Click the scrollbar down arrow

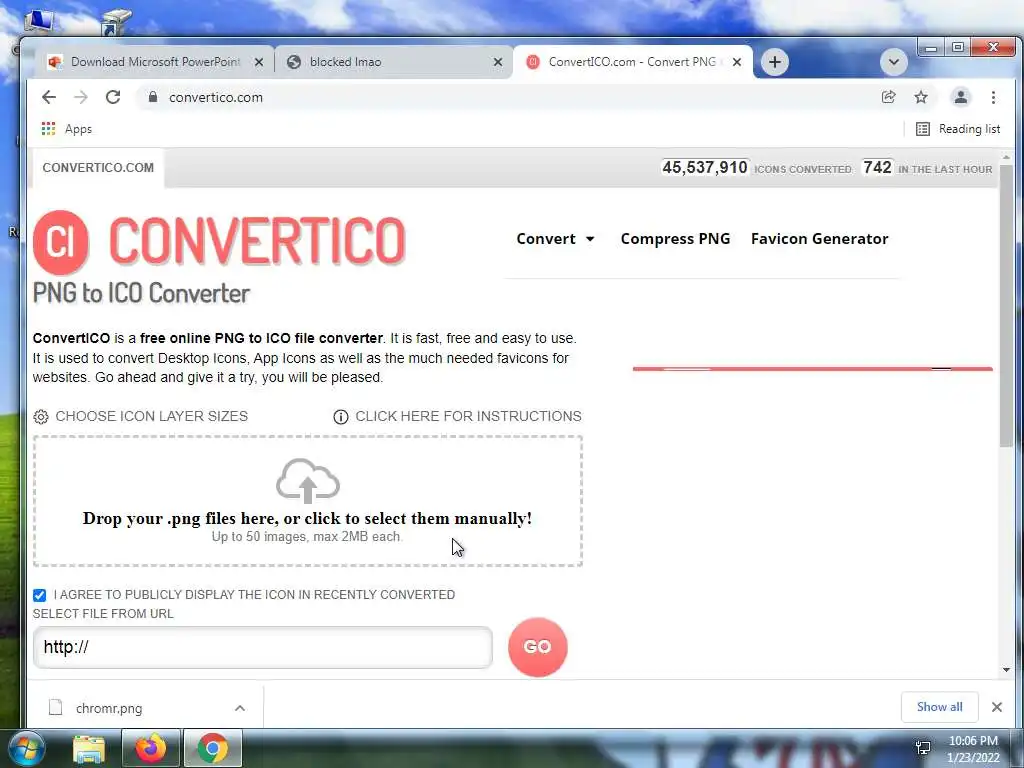click(x=1006, y=669)
